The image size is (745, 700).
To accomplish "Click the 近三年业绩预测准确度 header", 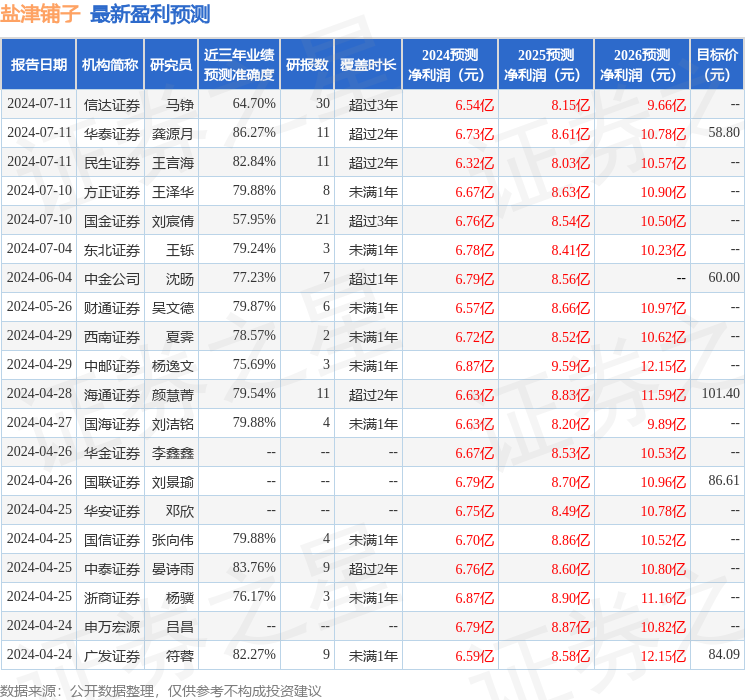I will (239, 65).
